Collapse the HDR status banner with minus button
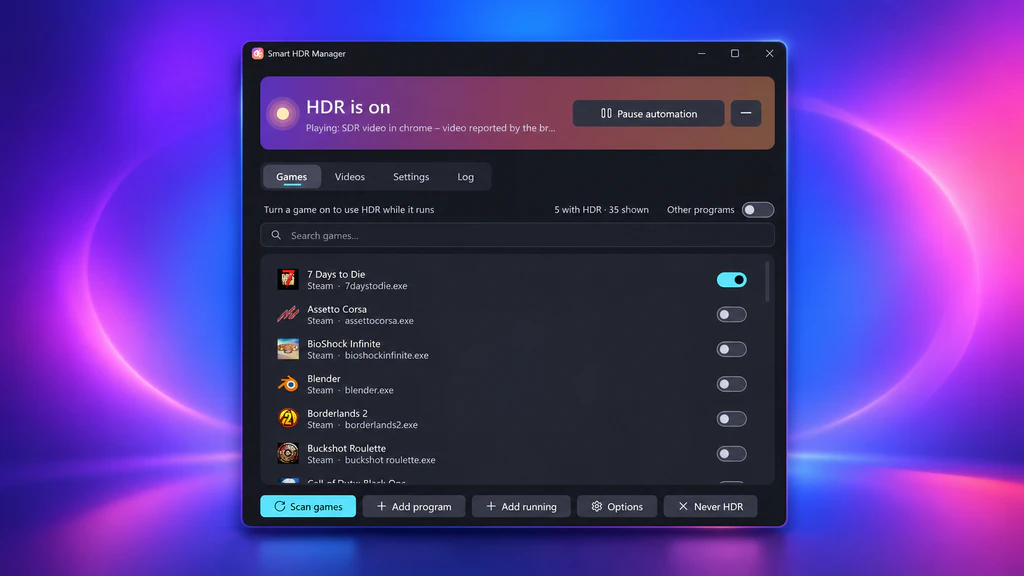 [x=746, y=113]
